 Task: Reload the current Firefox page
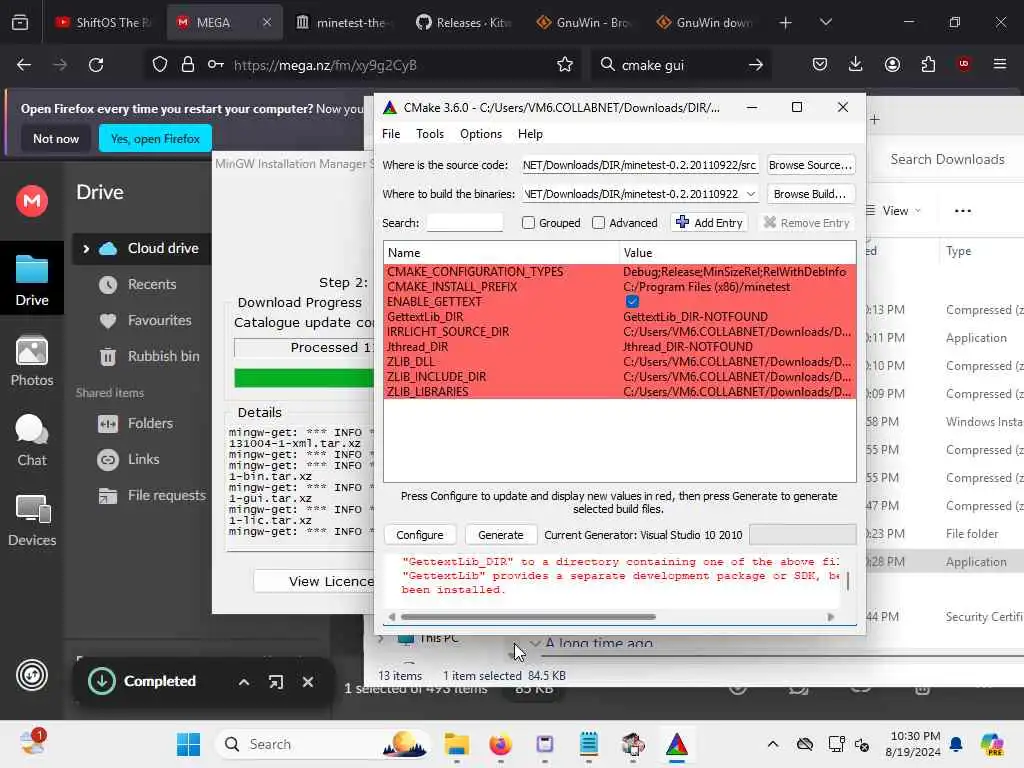click(x=96, y=65)
